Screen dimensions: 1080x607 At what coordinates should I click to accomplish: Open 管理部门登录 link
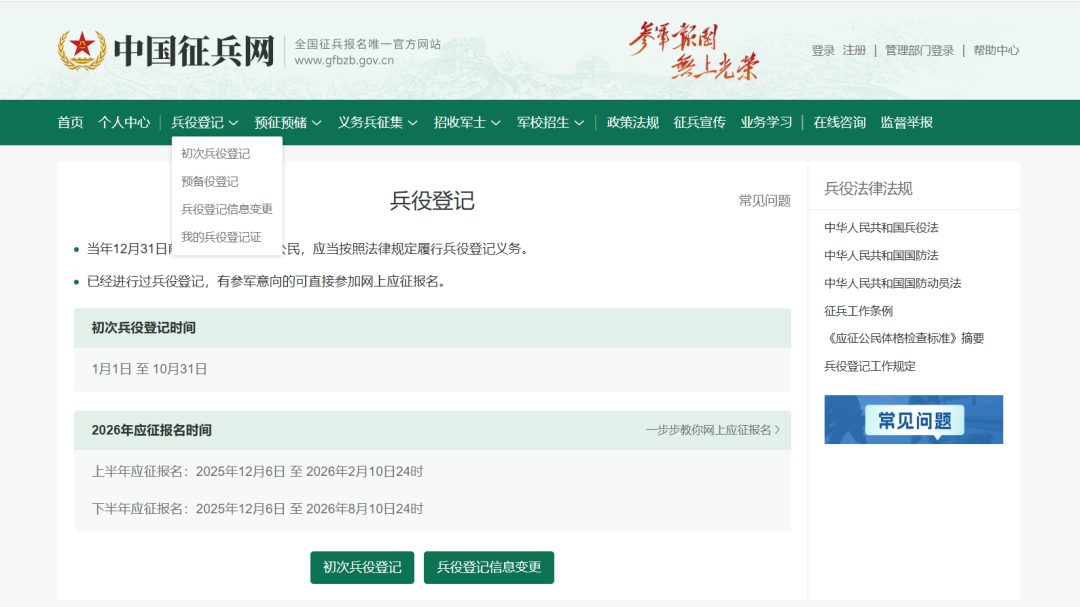919,50
